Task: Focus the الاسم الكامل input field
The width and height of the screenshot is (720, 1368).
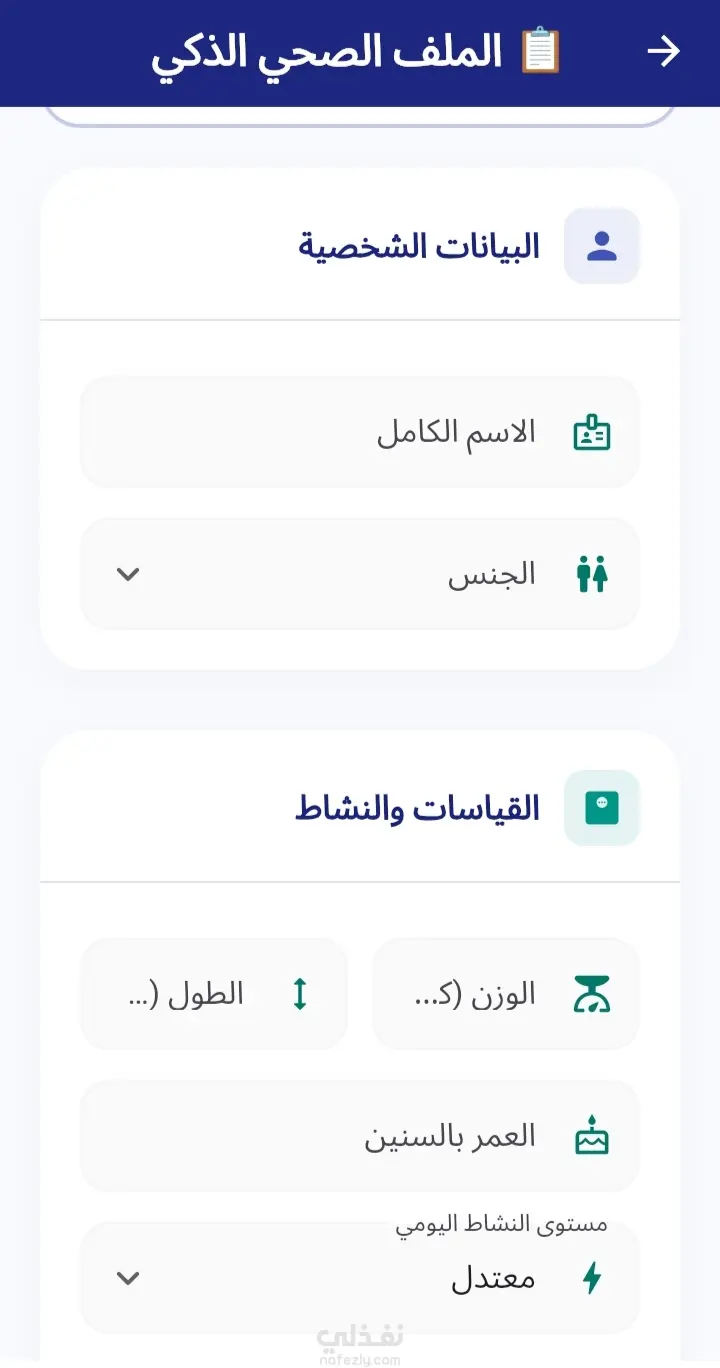Action: click(x=360, y=433)
